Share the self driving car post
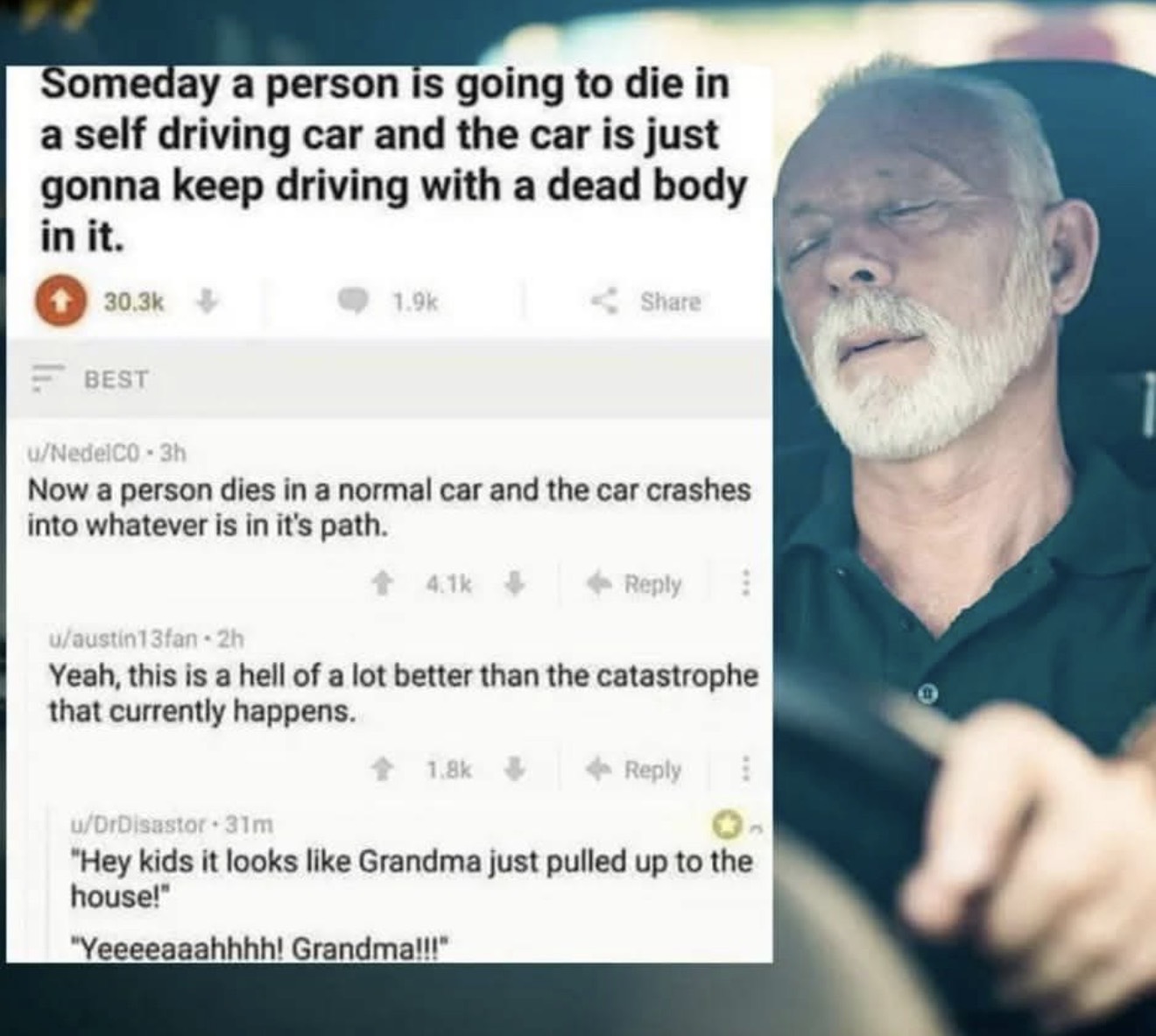Image resolution: width=1156 pixels, height=1036 pixels. coord(646,301)
